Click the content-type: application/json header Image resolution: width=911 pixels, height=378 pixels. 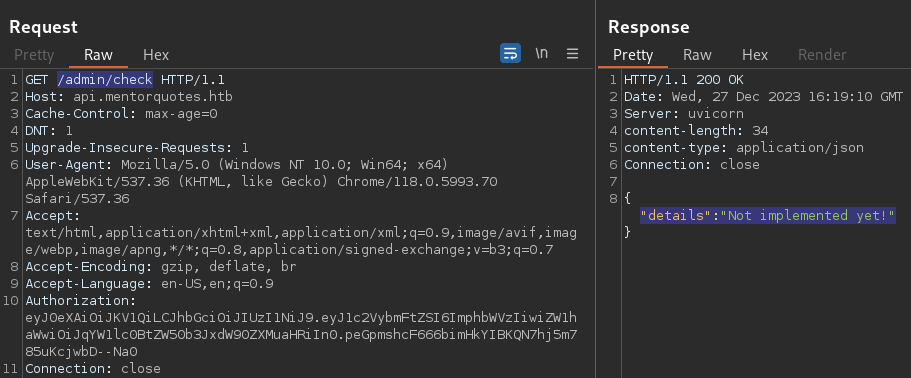[x=744, y=147]
